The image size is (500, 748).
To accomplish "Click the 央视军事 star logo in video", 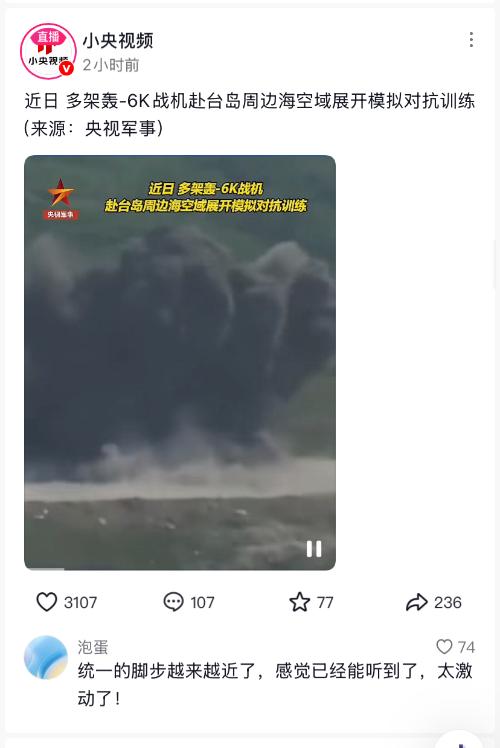I will coord(61,198).
